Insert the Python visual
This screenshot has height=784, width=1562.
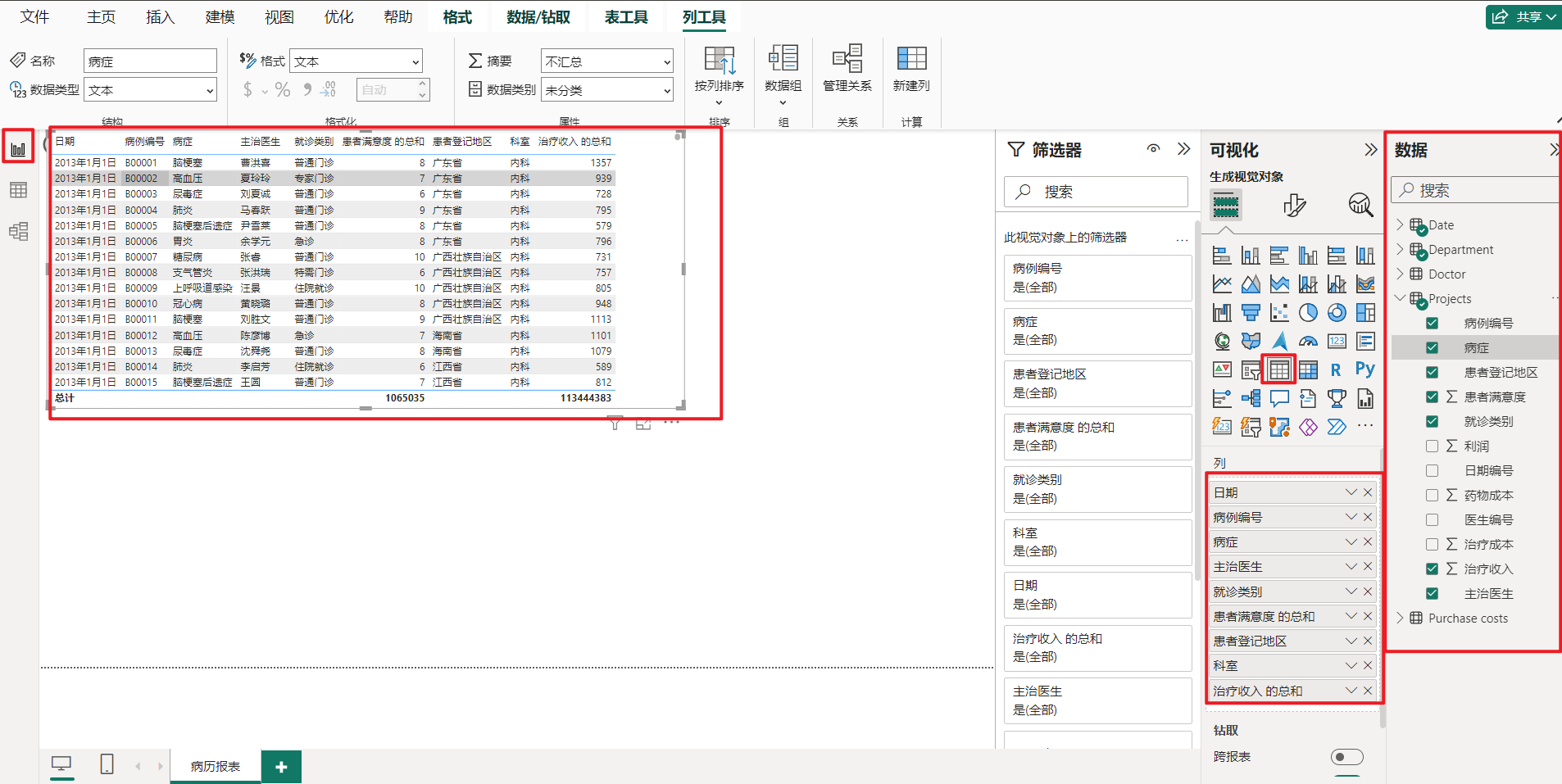[1365, 369]
